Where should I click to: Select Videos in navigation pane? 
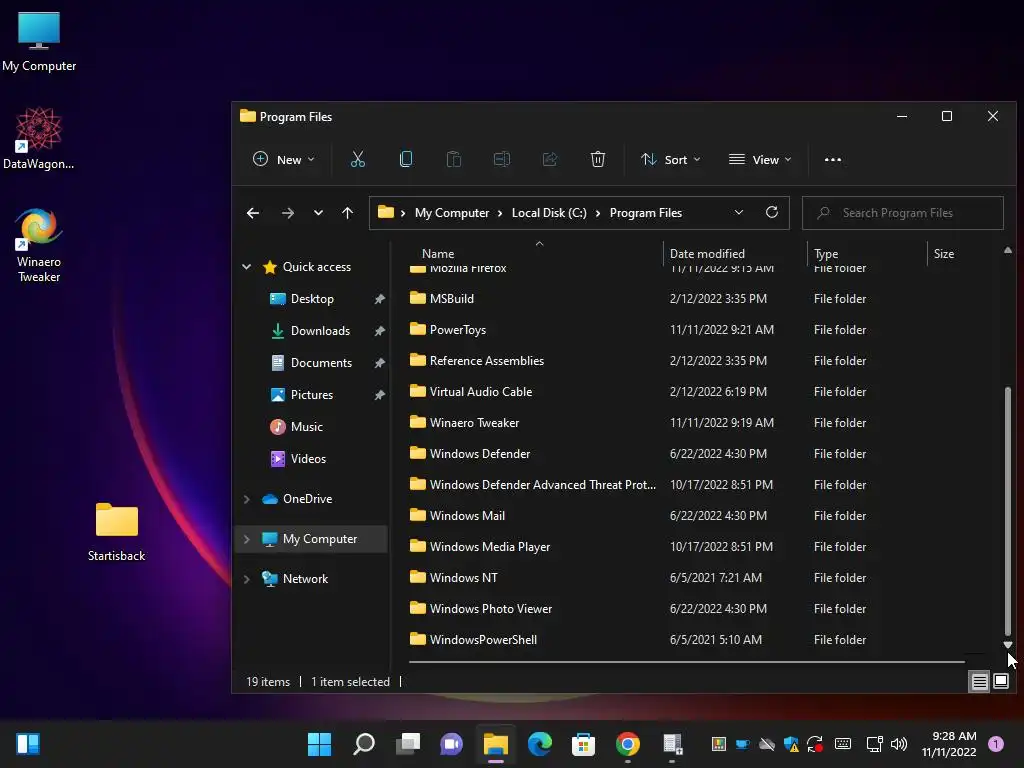pos(308,458)
